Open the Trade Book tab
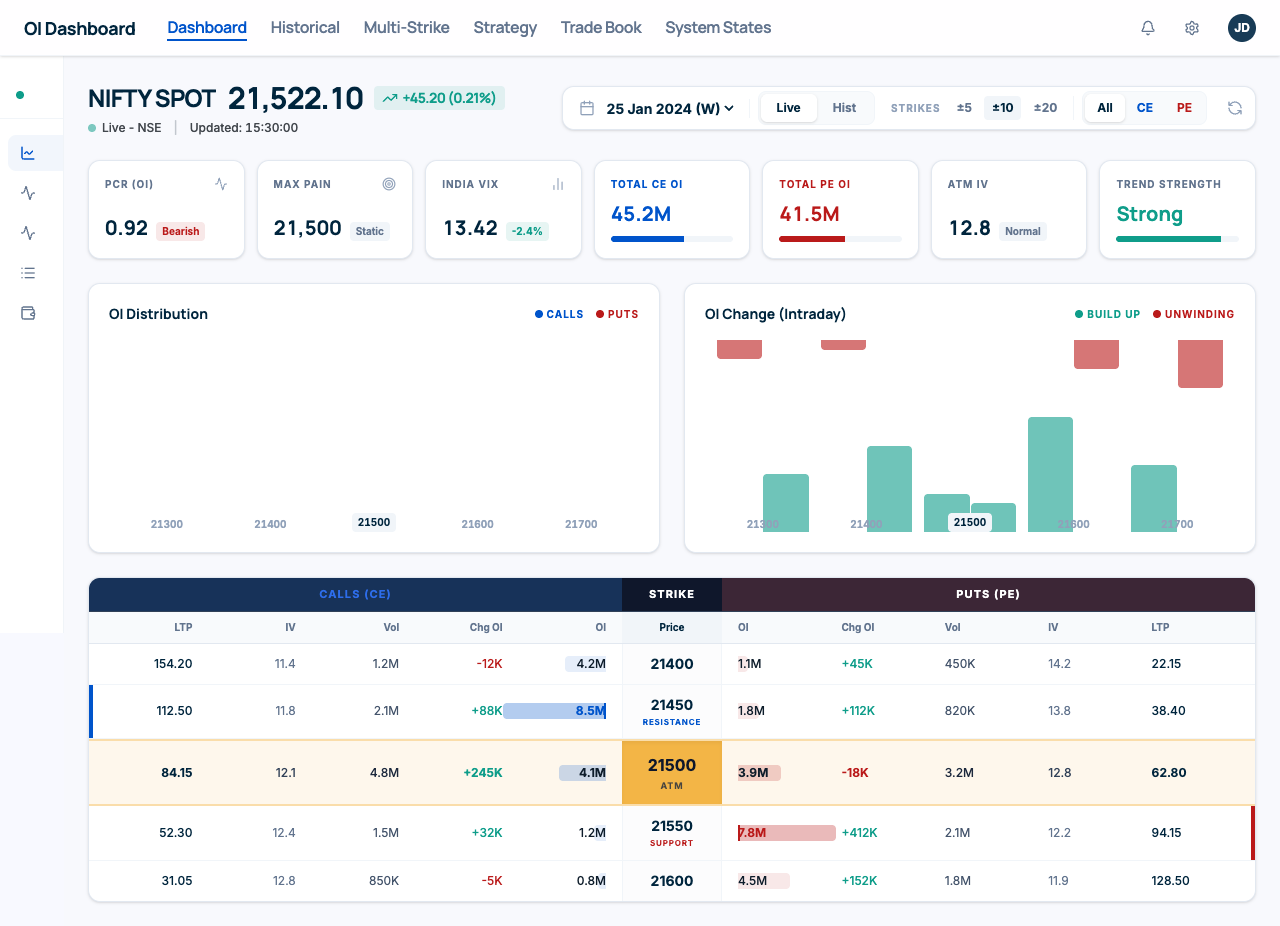The image size is (1280, 926). [x=601, y=28]
